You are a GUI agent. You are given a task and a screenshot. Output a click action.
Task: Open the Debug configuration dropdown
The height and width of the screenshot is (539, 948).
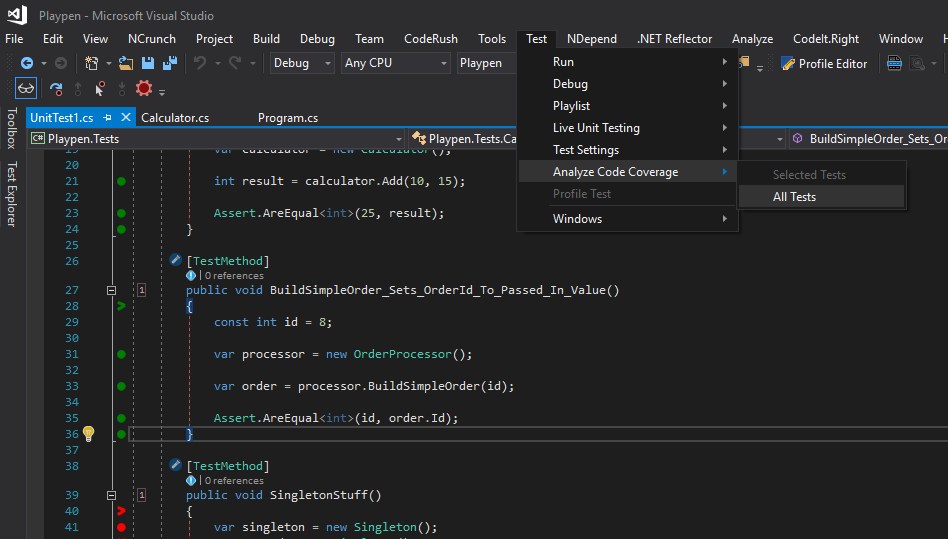[x=302, y=63]
